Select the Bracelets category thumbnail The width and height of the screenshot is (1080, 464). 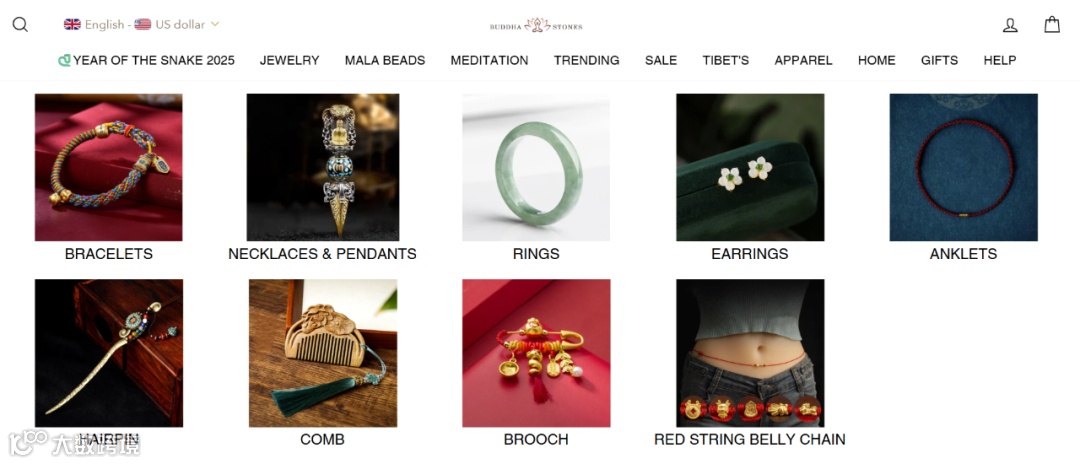pyautogui.click(x=109, y=167)
